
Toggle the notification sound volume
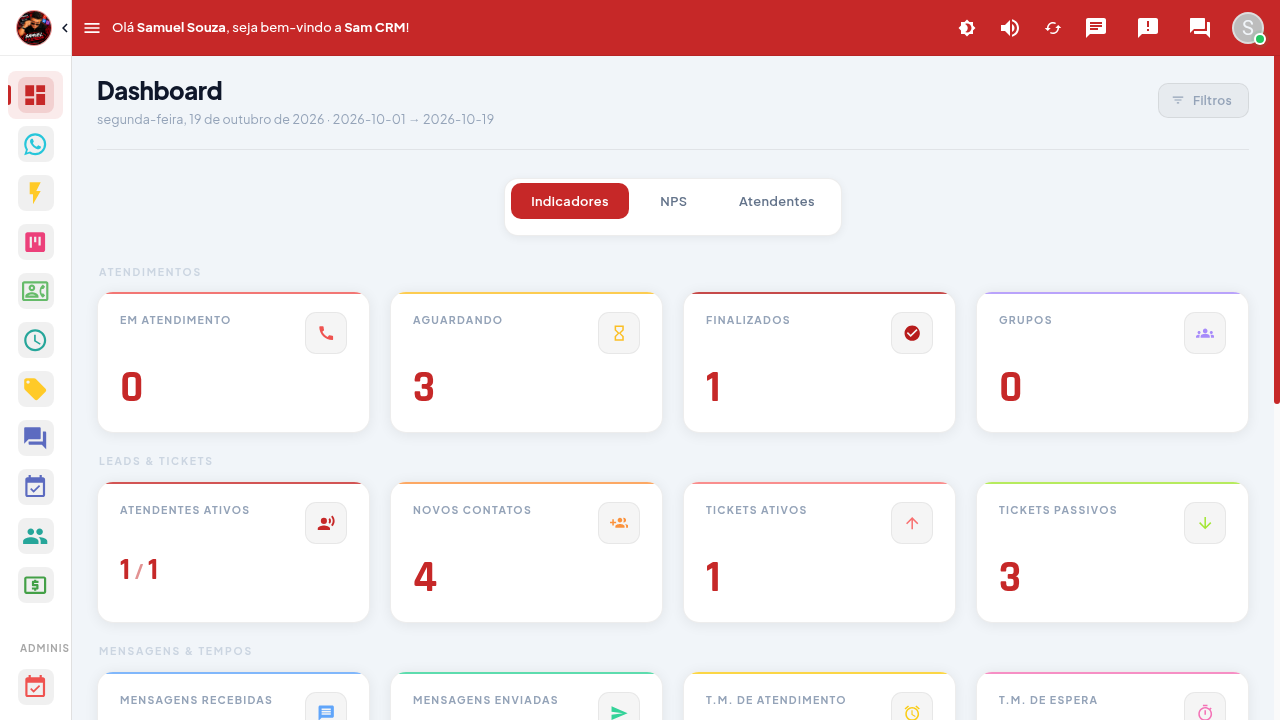1010,28
